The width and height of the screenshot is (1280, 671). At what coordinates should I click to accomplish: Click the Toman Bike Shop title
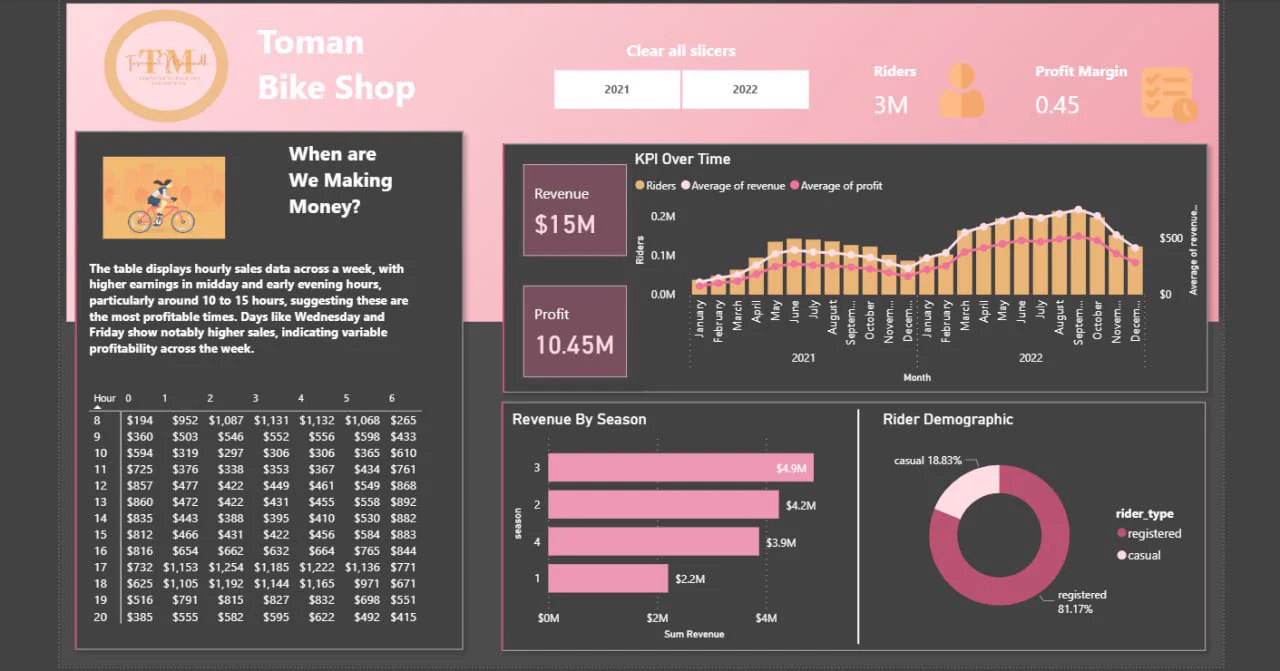pos(336,65)
